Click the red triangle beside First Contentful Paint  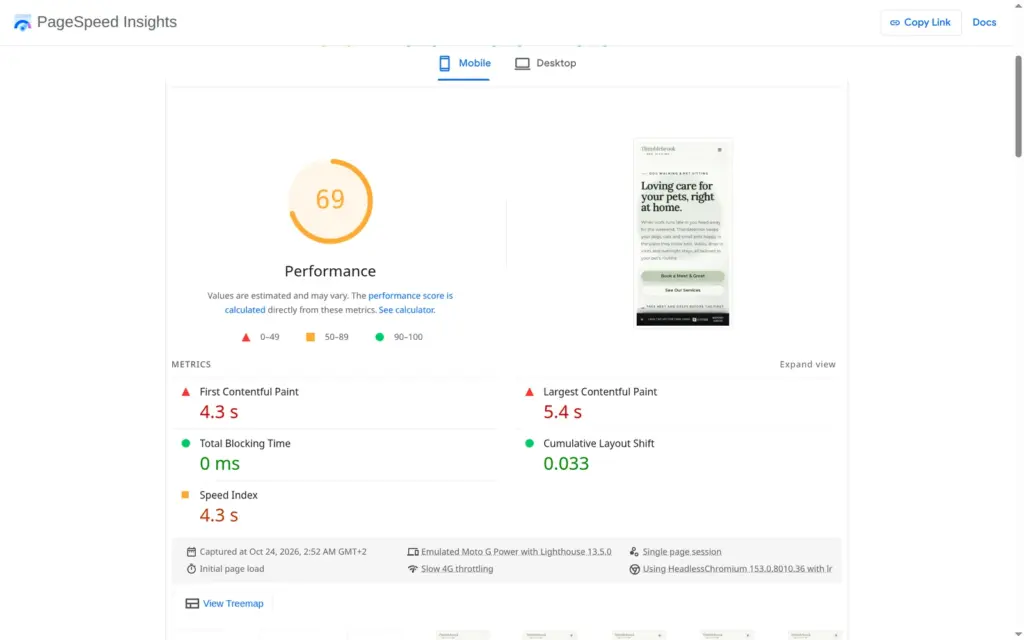coord(185,392)
